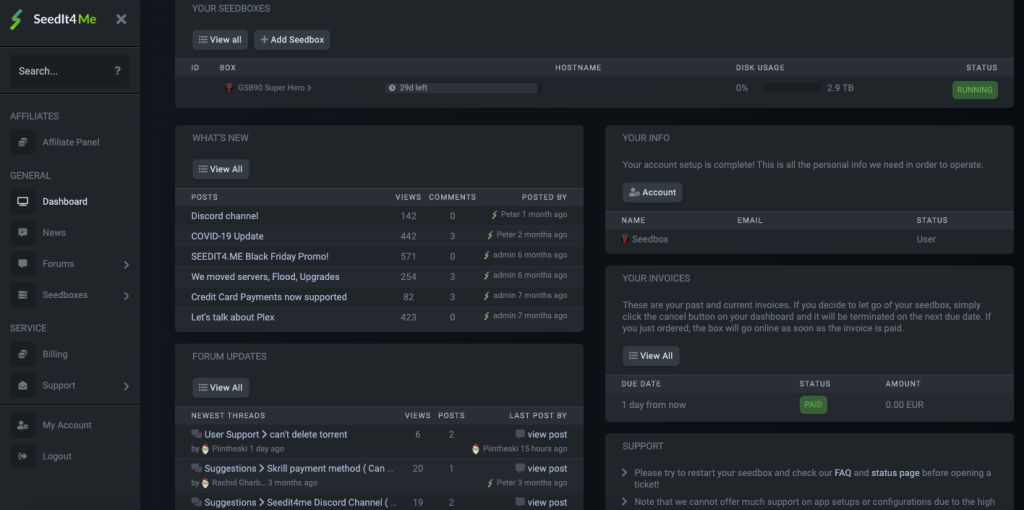Click the Add Seedbox button
Viewport: 1024px width, 510px height.
coord(292,40)
